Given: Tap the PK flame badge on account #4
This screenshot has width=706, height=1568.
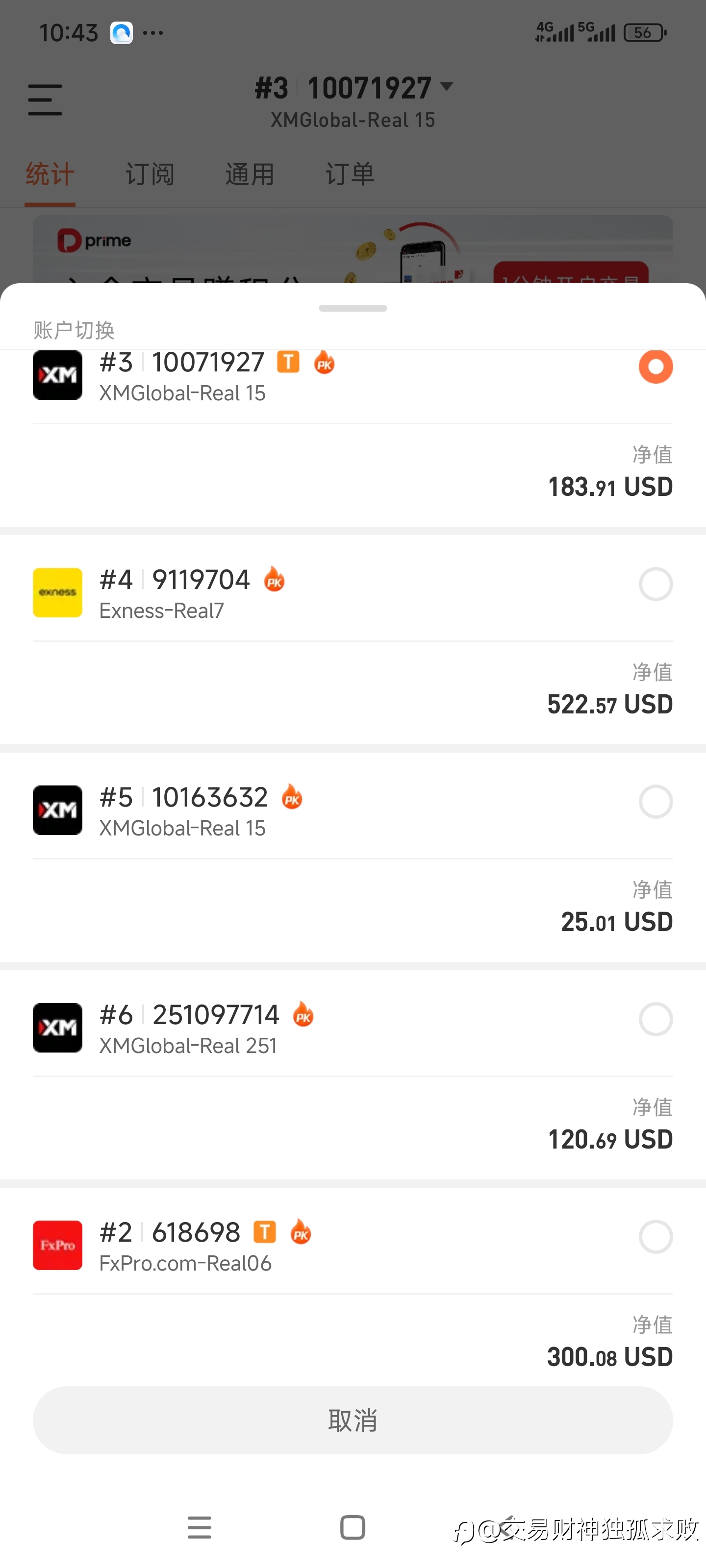Looking at the screenshot, I should pyautogui.click(x=274, y=580).
